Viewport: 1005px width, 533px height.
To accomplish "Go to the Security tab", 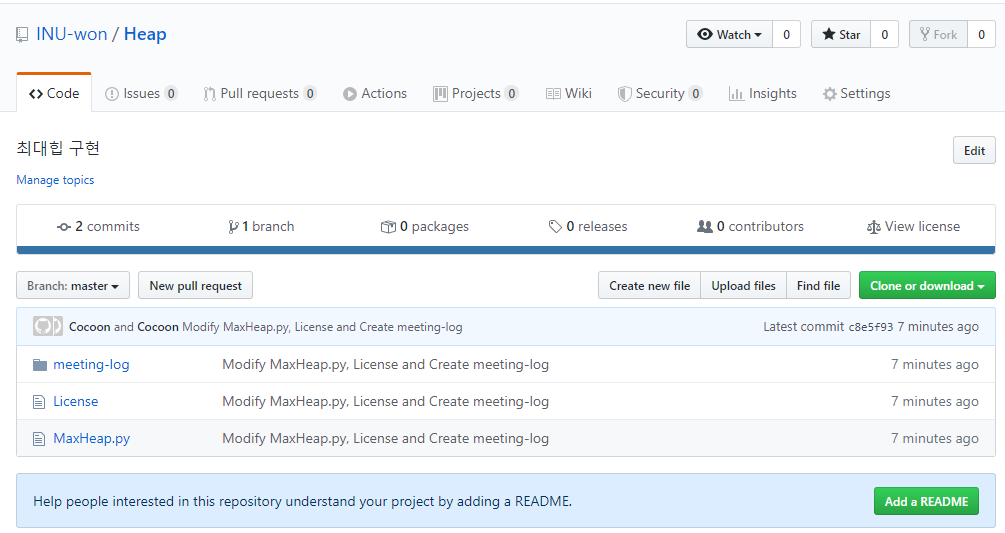I will pos(660,94).
